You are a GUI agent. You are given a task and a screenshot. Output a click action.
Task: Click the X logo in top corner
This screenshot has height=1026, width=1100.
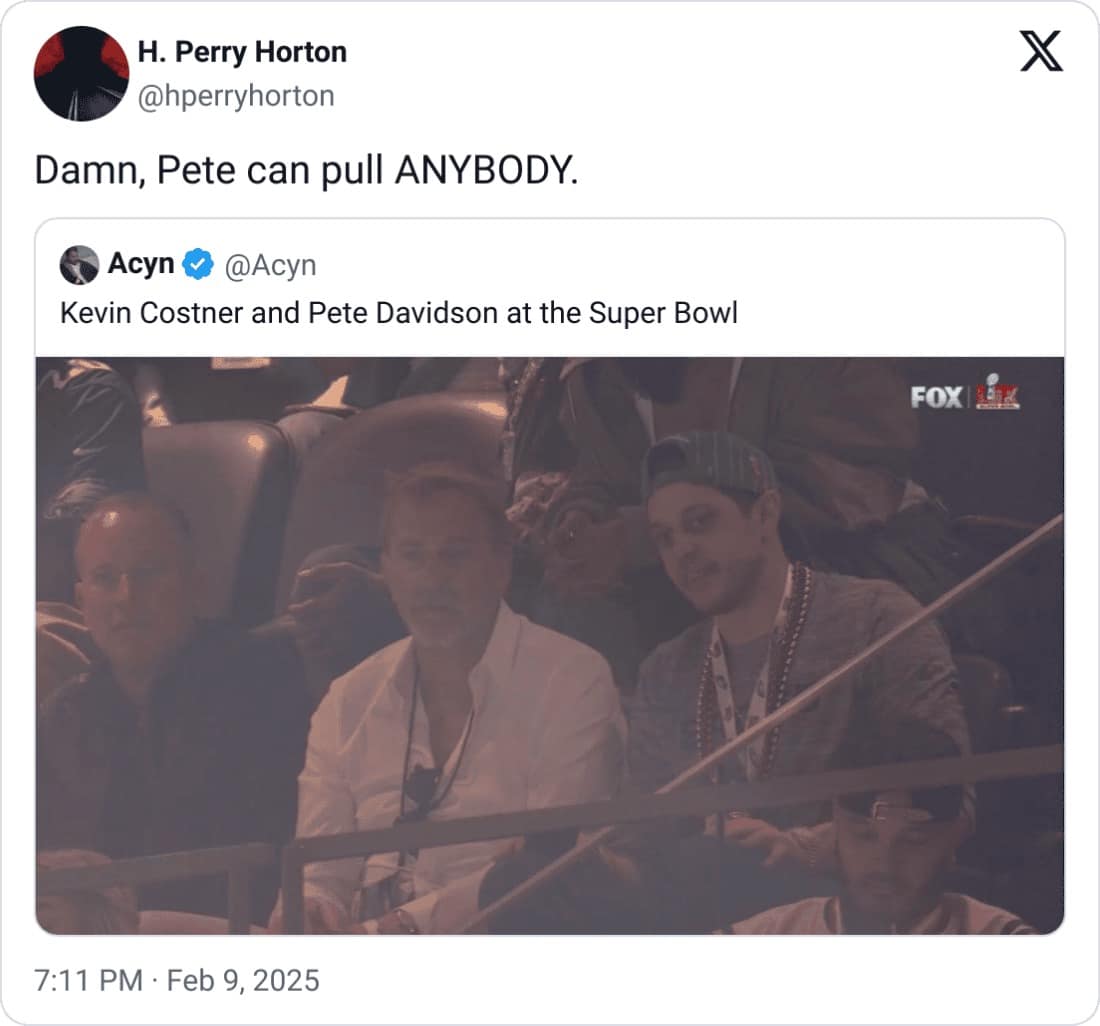pyautogui.click(x=1041, y=50)
